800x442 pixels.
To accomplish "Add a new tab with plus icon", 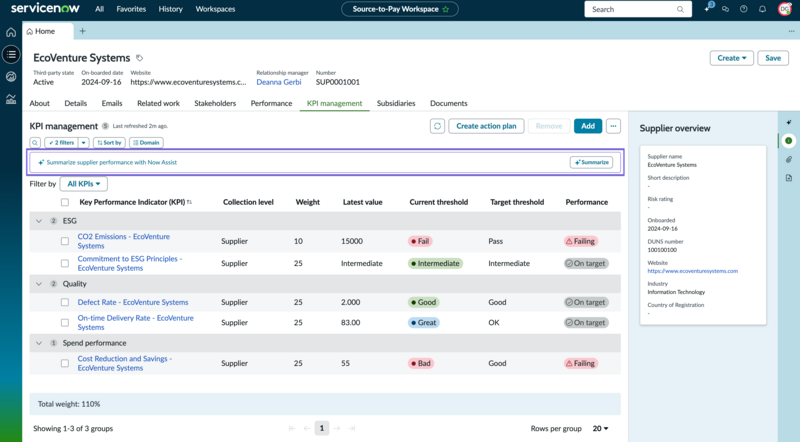I will pyautogui.click(x=82, y=31).
